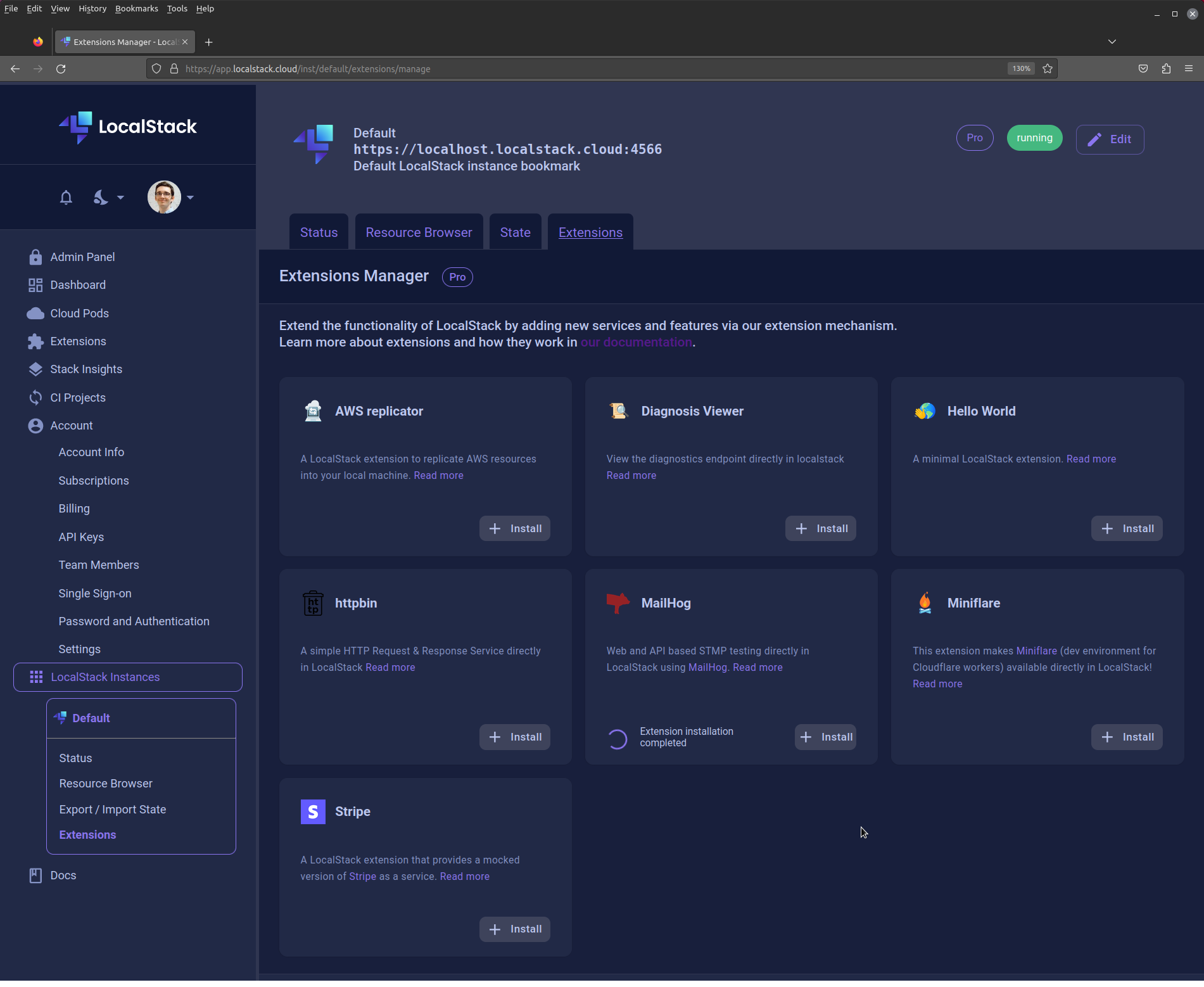Open the Docs section
This screenshot has width=1204, height=987.
coord(62,875)
